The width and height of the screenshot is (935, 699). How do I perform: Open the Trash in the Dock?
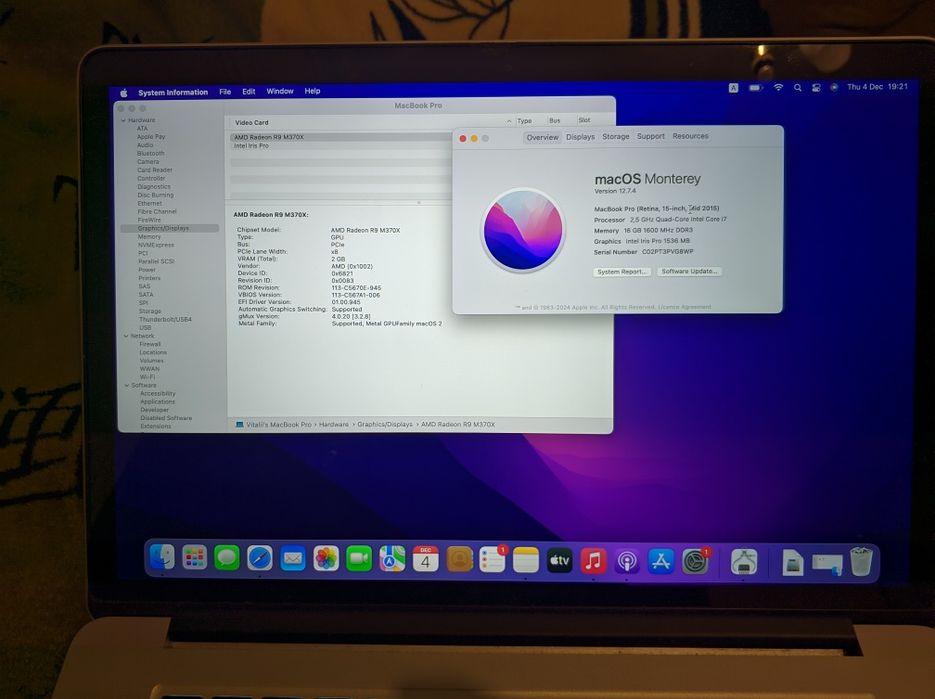(861, 562)
